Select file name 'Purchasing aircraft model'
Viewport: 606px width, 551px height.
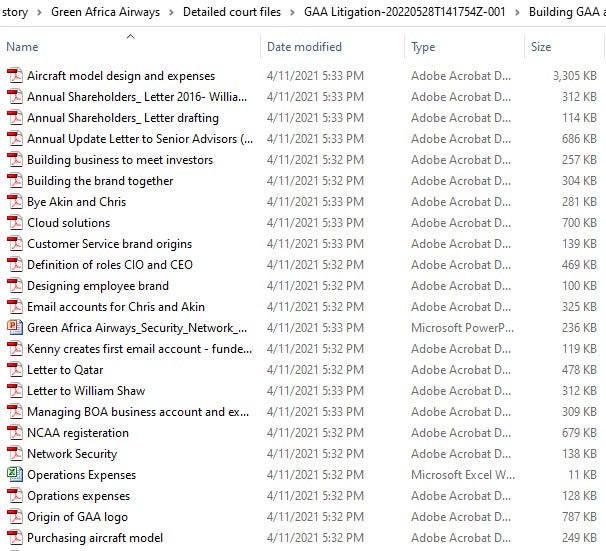[x=95, y=537]
